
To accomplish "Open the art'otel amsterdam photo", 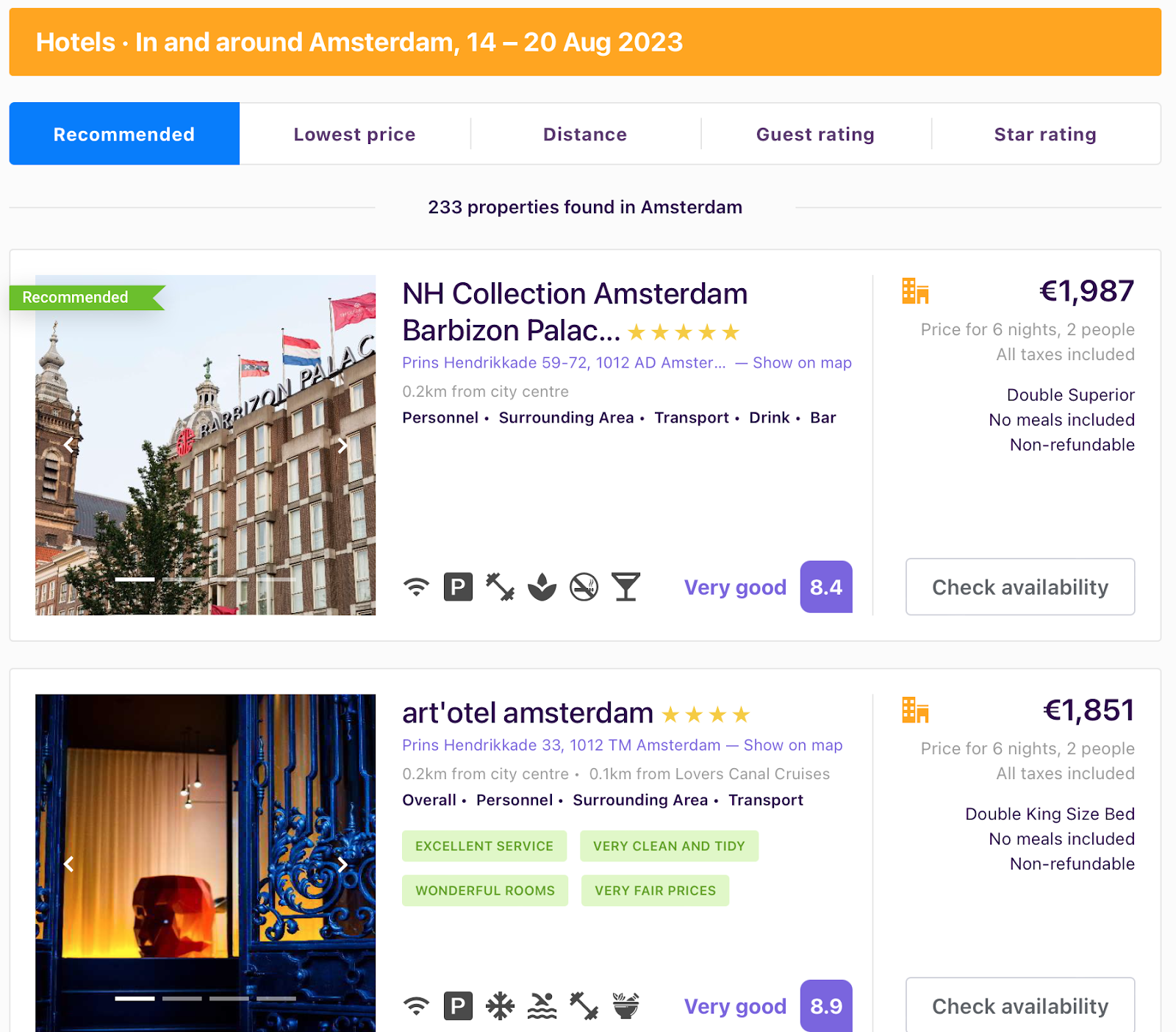I will 205,863.
